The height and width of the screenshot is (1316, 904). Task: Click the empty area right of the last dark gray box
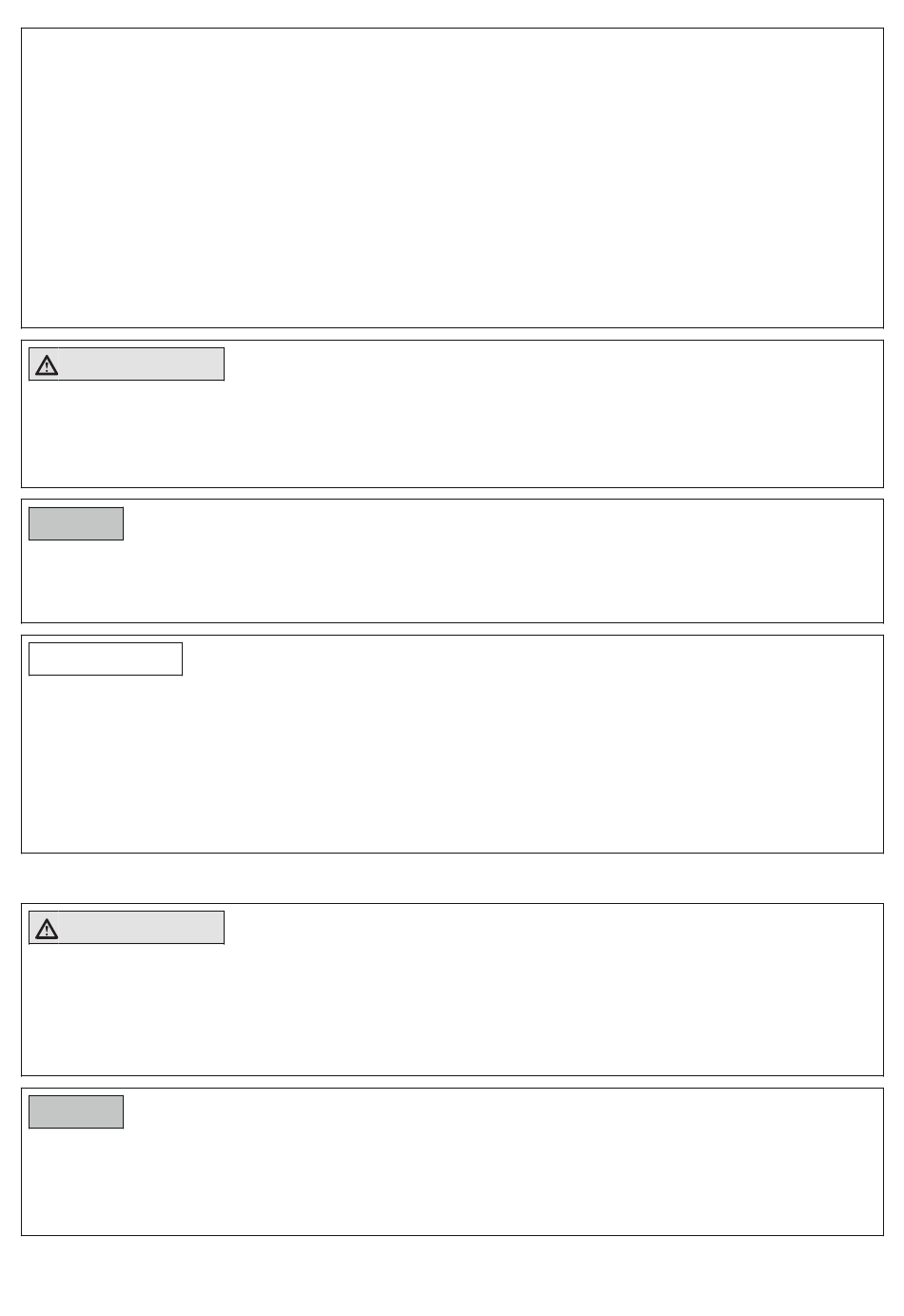click(x=502, y=1111)
